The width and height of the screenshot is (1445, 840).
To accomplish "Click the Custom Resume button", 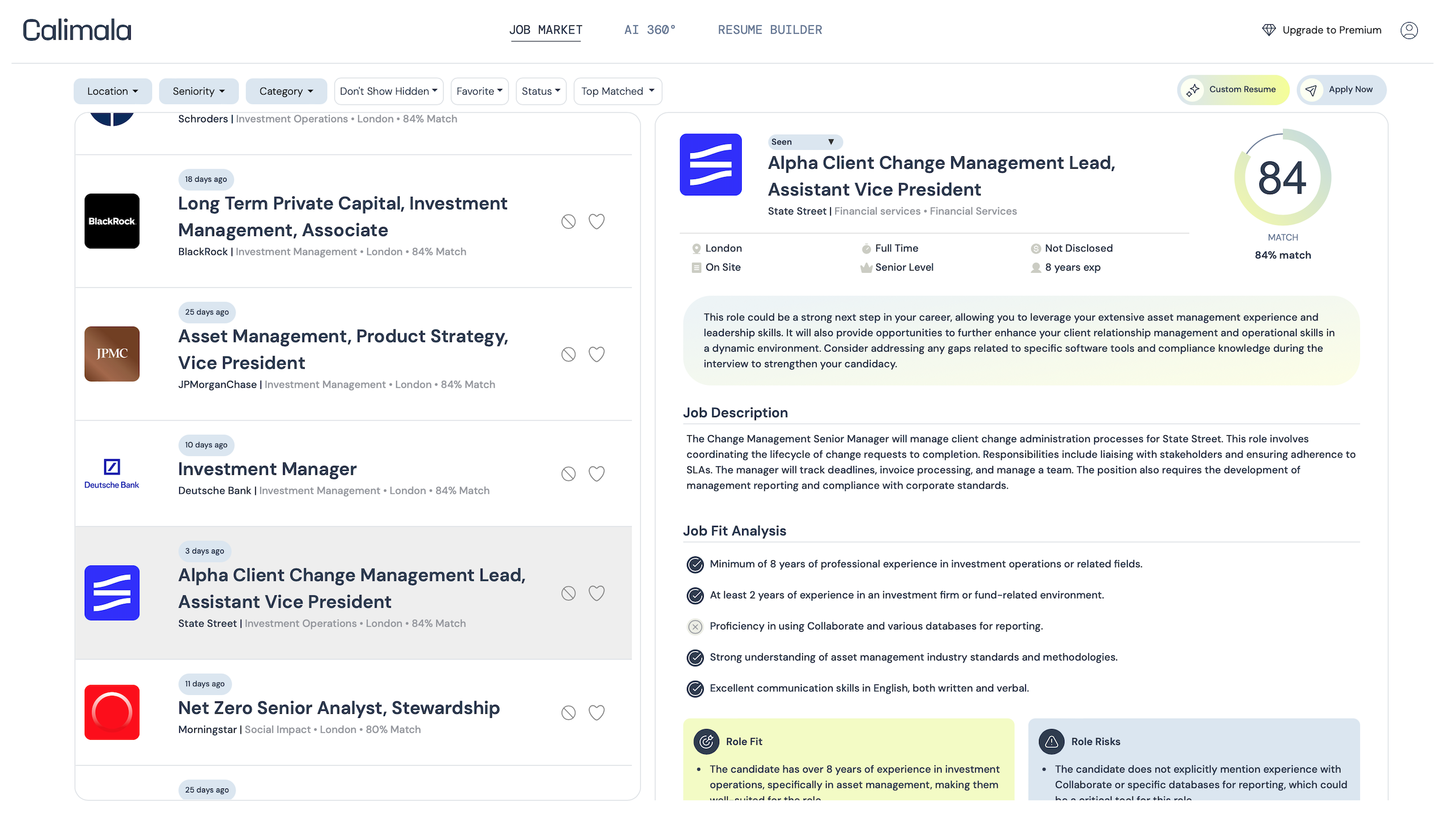I will [x=1233, y=89].
